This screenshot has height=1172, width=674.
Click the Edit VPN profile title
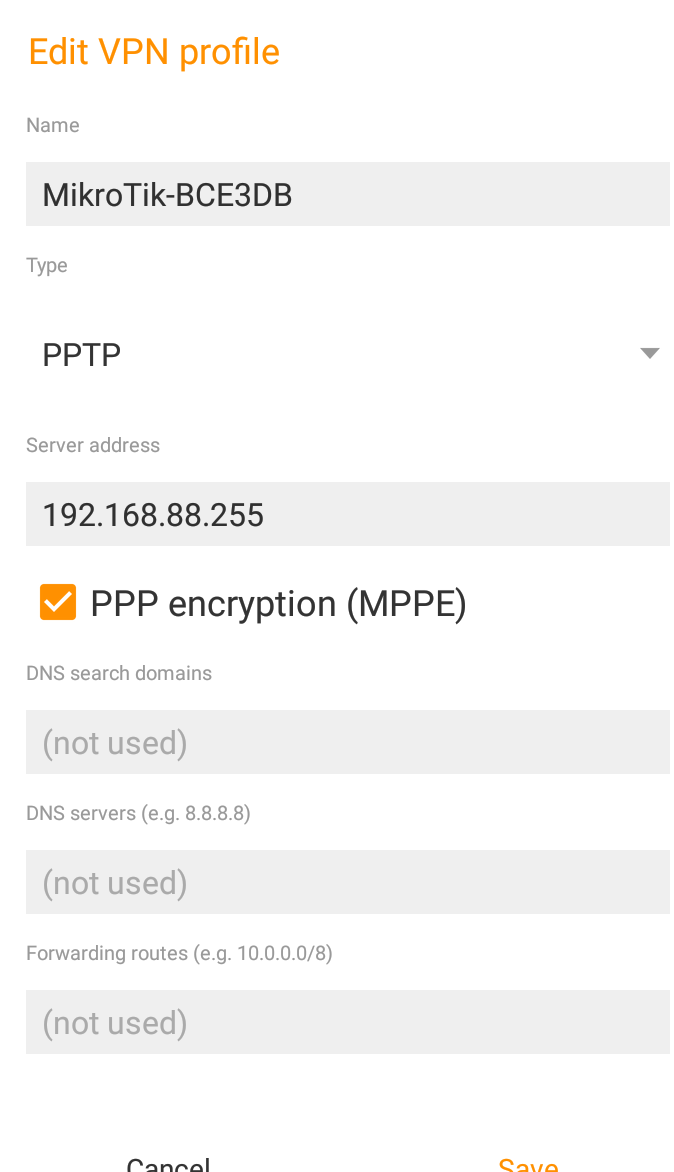(154, 52)
